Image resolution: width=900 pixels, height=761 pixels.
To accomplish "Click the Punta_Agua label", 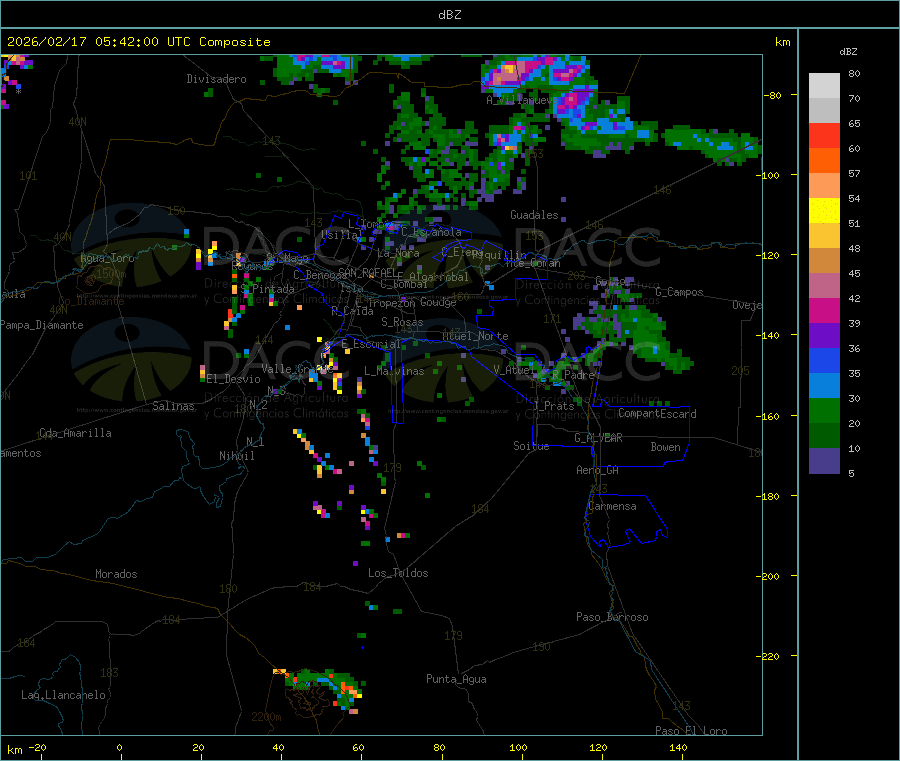I will point(456,679).
